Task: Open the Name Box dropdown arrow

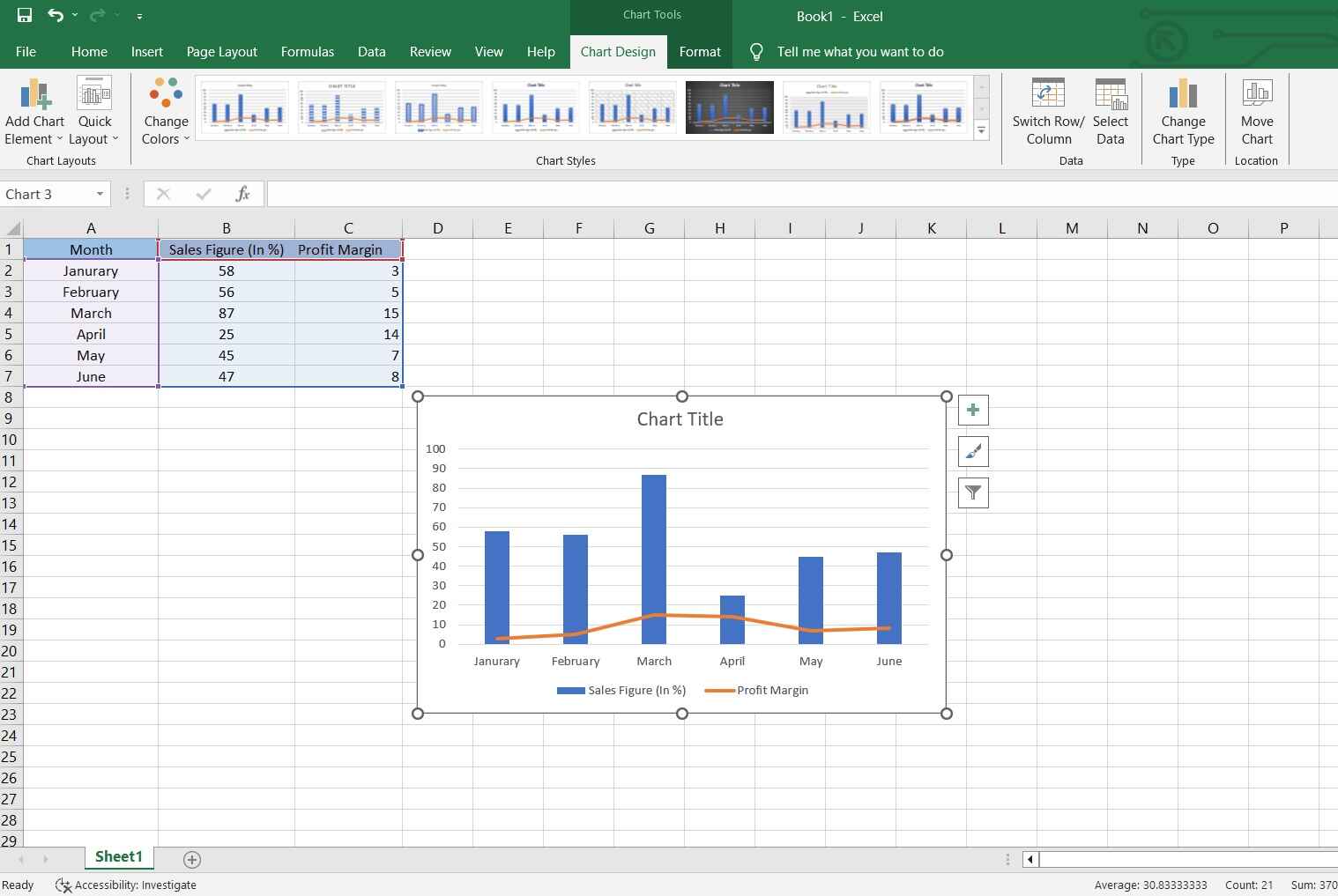Action: coord(100,194)
